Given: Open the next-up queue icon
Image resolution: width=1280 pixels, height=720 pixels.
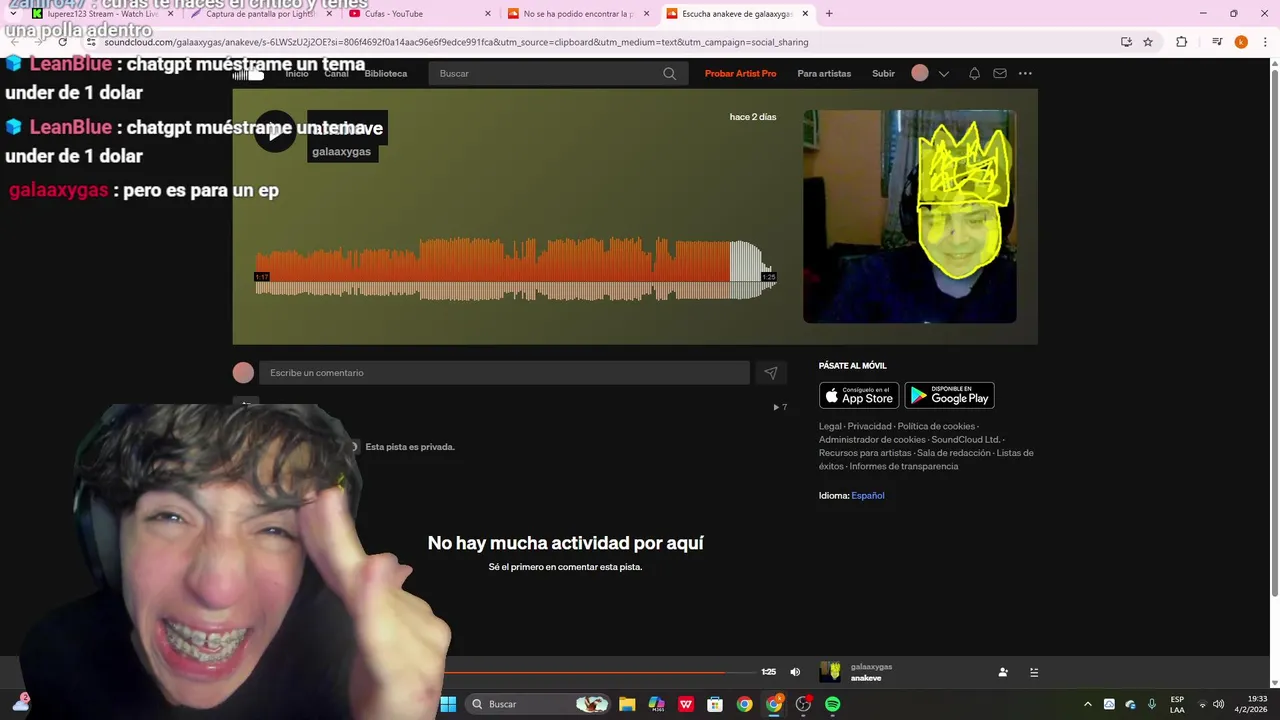Looking at the screenshot, I should pyautogui.click(x=1034, y=672).
